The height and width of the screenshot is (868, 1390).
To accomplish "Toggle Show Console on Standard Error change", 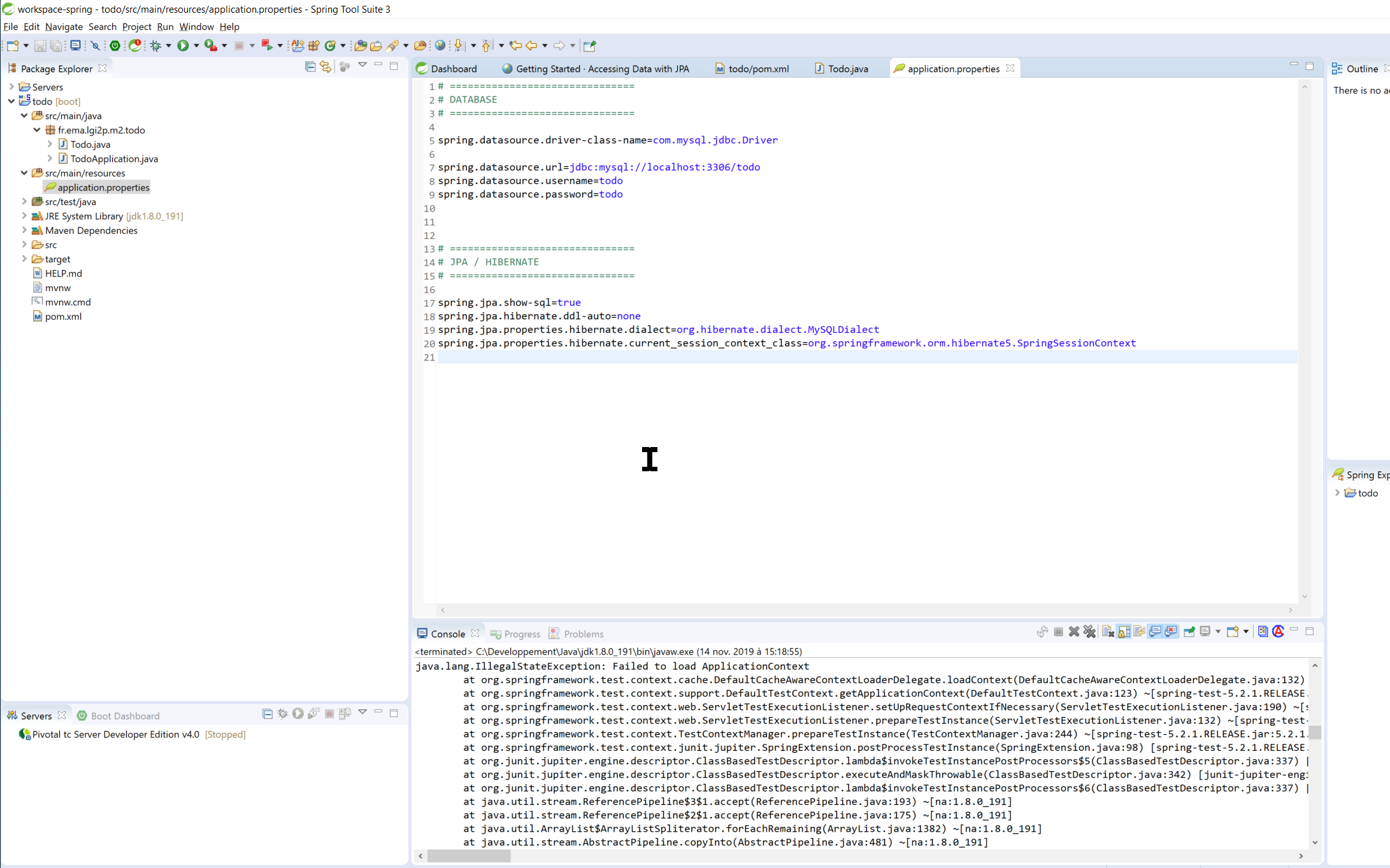I will (x=1170, y=631).
